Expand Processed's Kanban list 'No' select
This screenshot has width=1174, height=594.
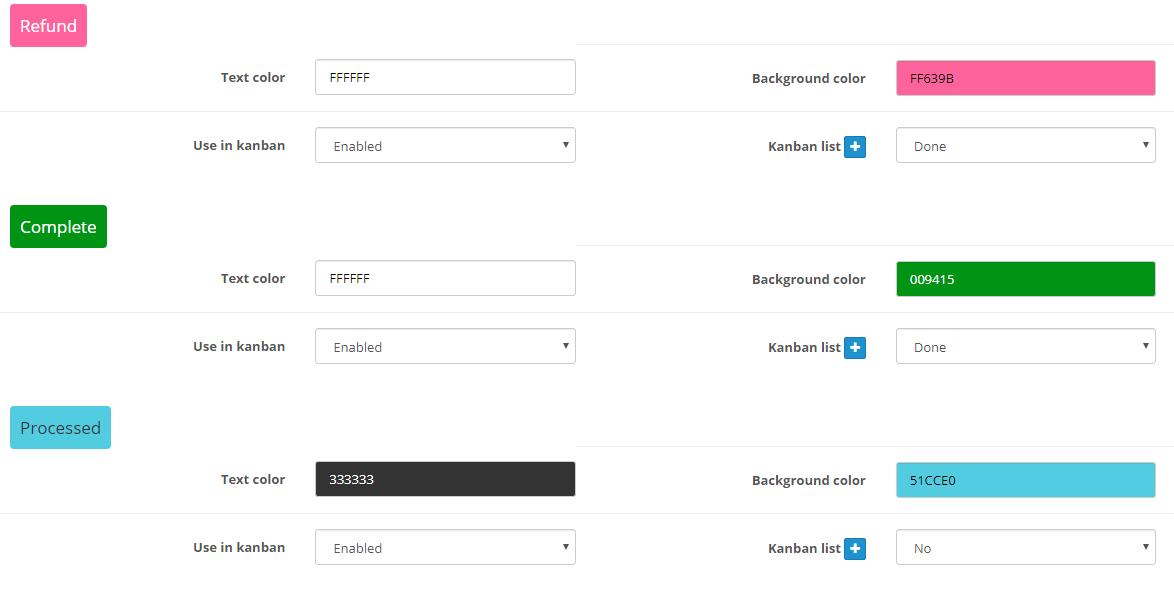(1025, 548)
